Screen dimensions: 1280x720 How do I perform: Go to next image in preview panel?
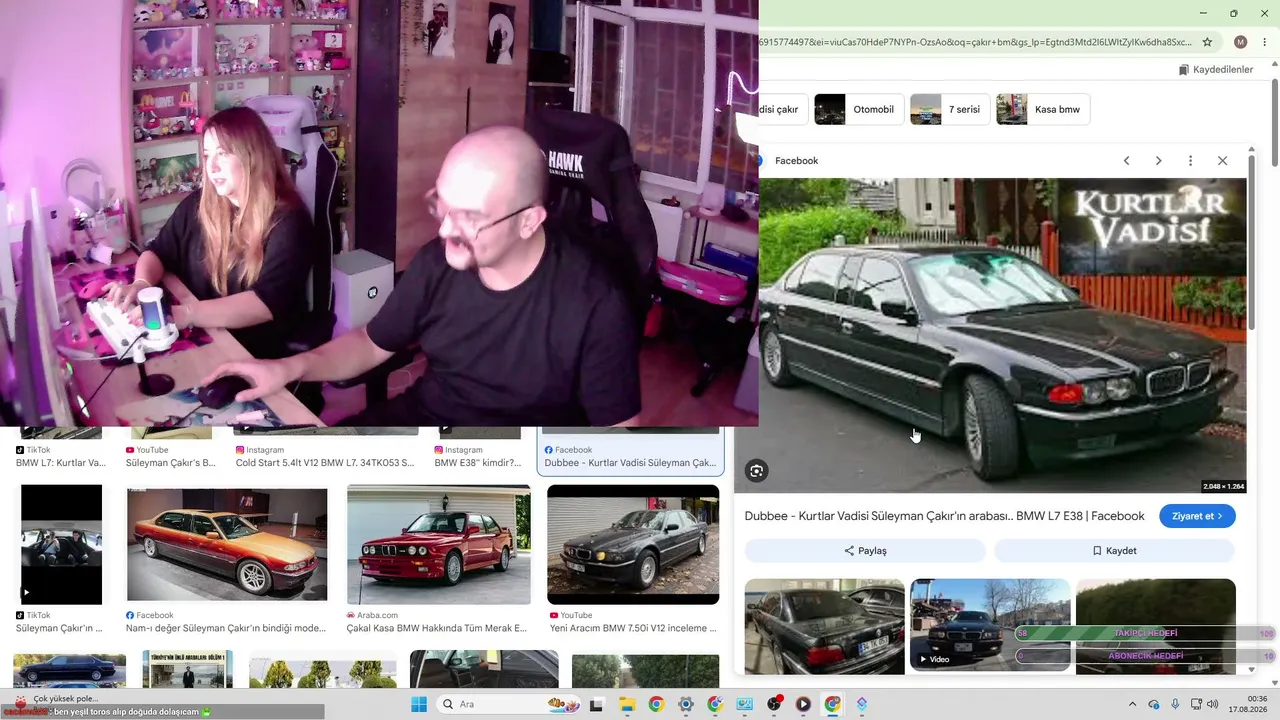(x=1158, y=161)
